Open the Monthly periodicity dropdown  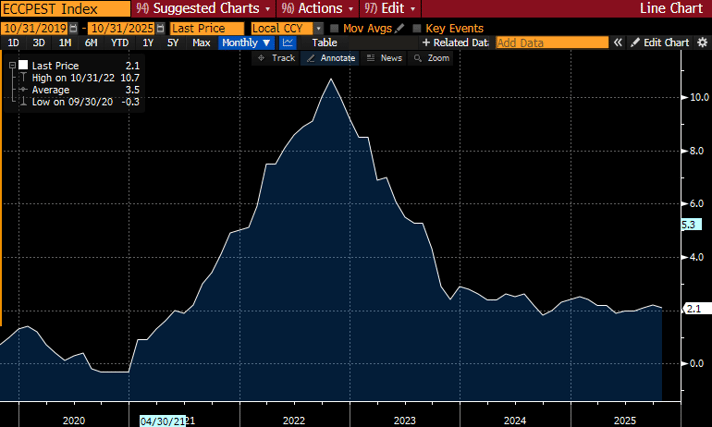[x=246, y=43]
